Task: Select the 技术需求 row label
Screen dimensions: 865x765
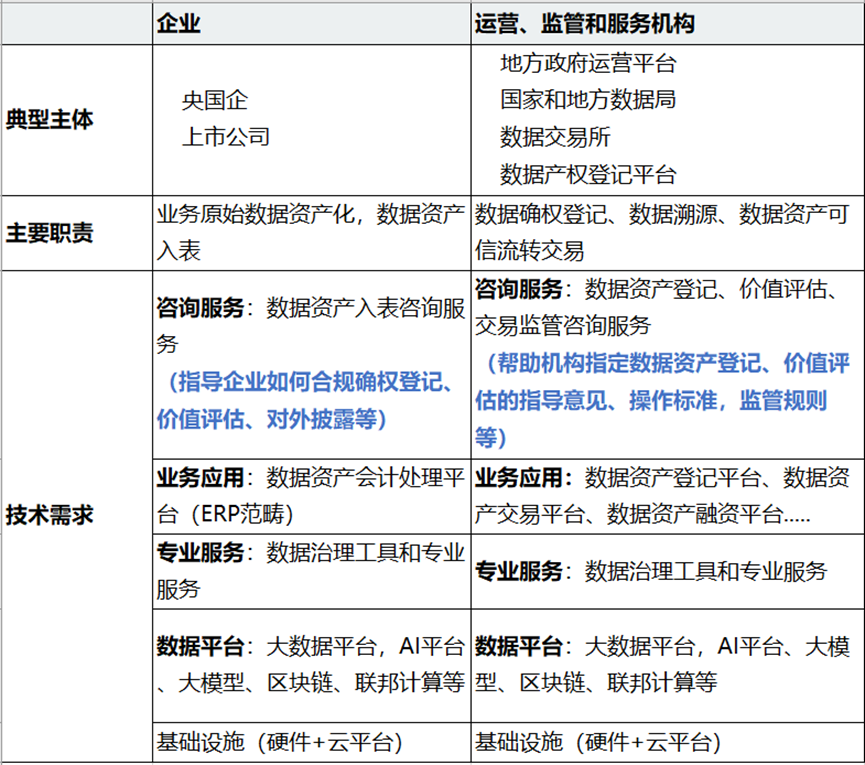Action: click(x=49, y=516)
